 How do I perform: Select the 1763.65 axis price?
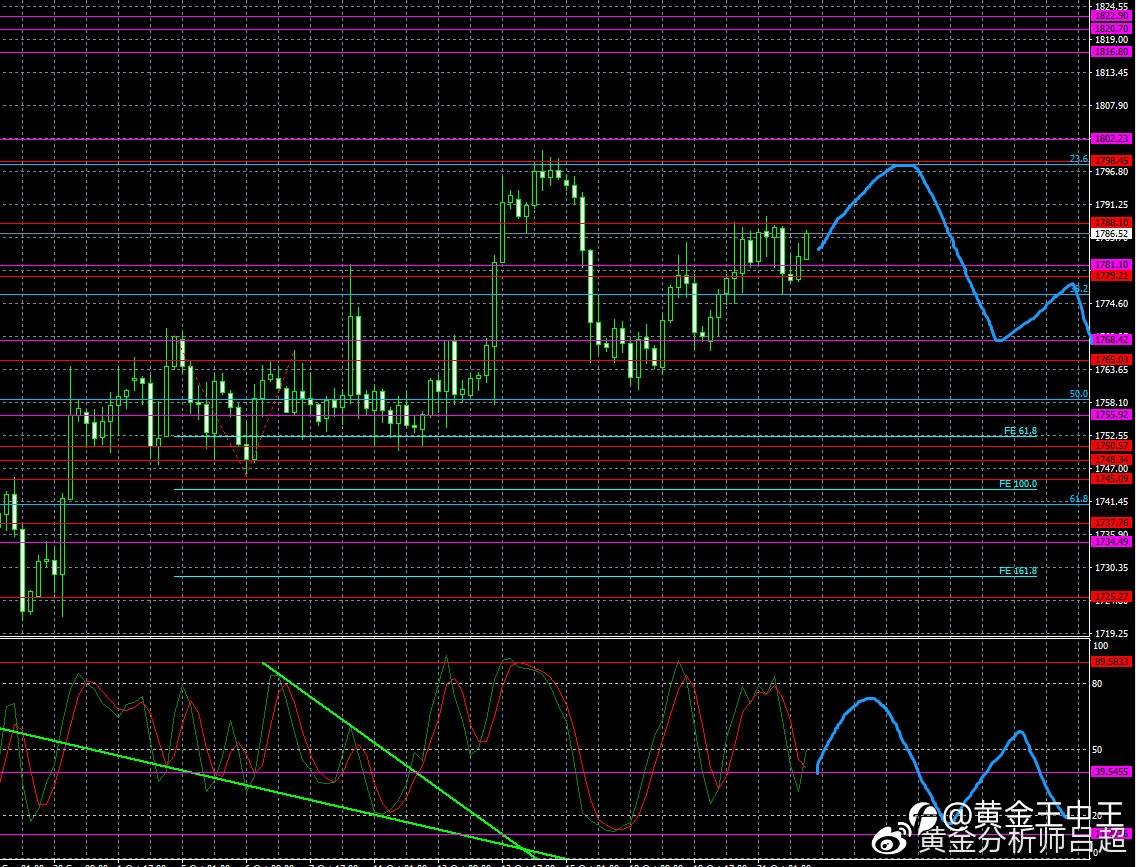[1111, 370]
